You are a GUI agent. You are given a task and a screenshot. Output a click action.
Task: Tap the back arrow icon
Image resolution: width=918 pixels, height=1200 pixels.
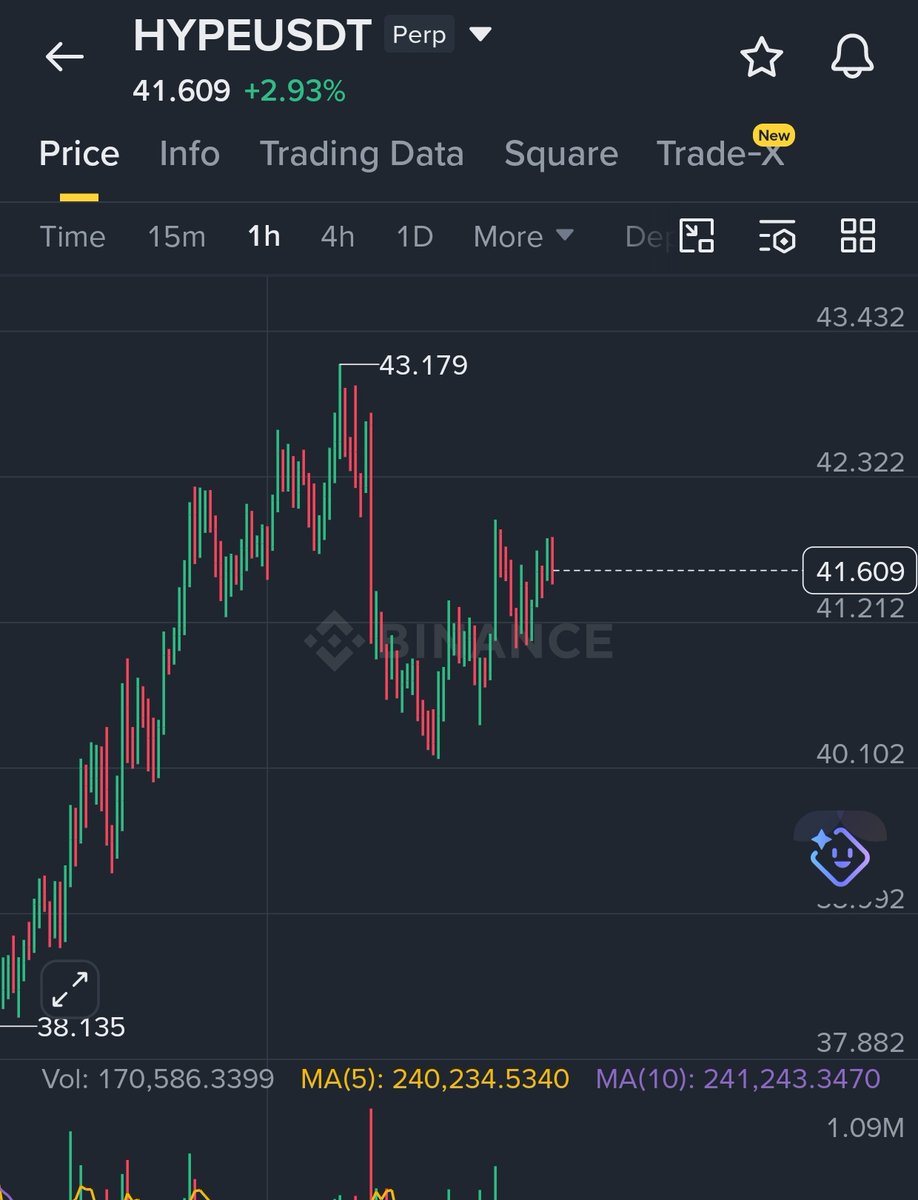click(64, 57)
